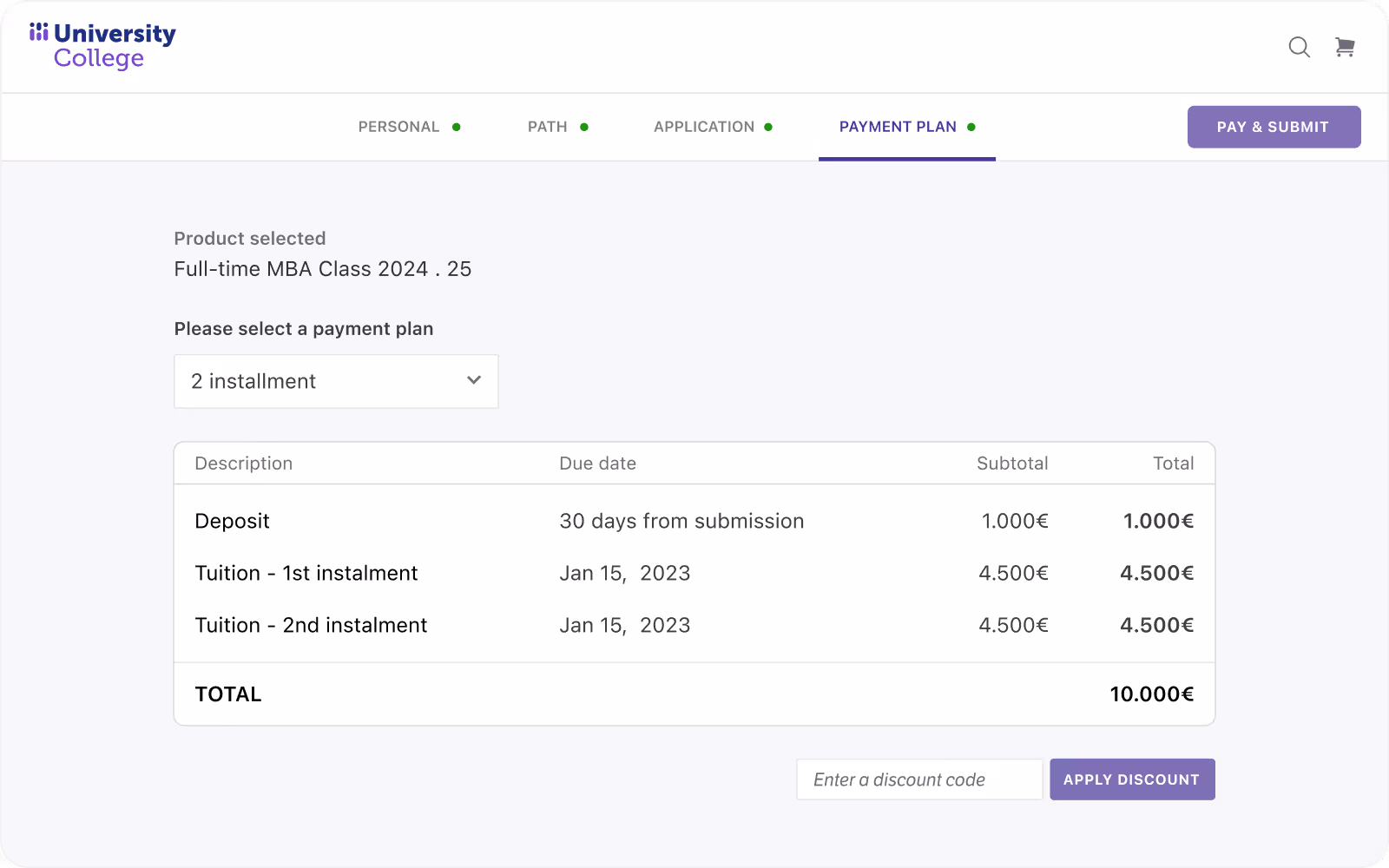Expand the payment plan dropdown chevron
Viewport: 1389px width, 868px height.
[x=473, y=380]
